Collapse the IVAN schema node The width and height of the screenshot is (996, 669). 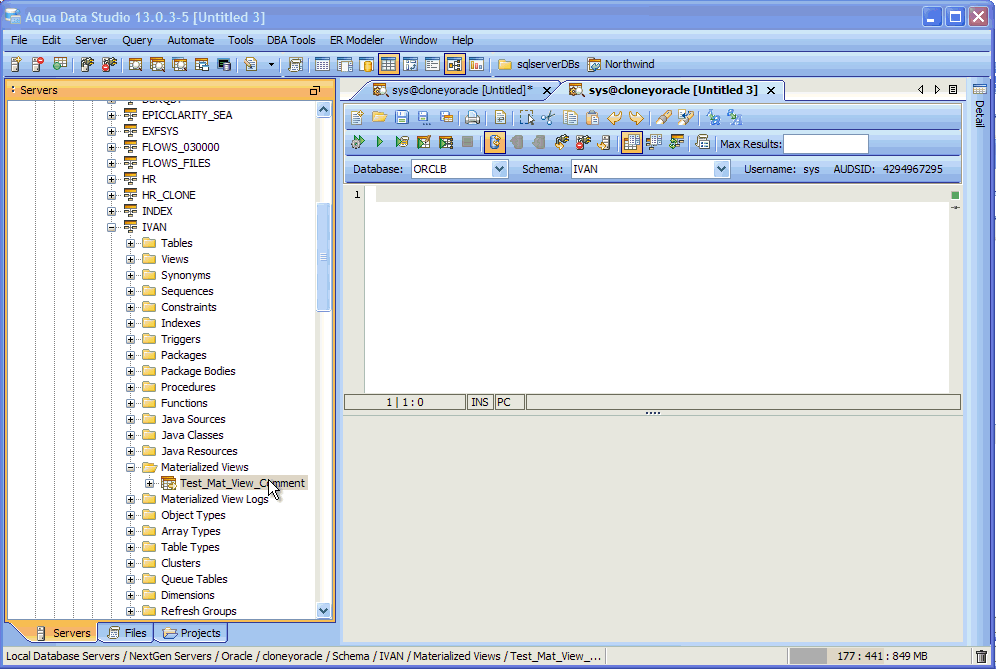(x=112, y=227)
